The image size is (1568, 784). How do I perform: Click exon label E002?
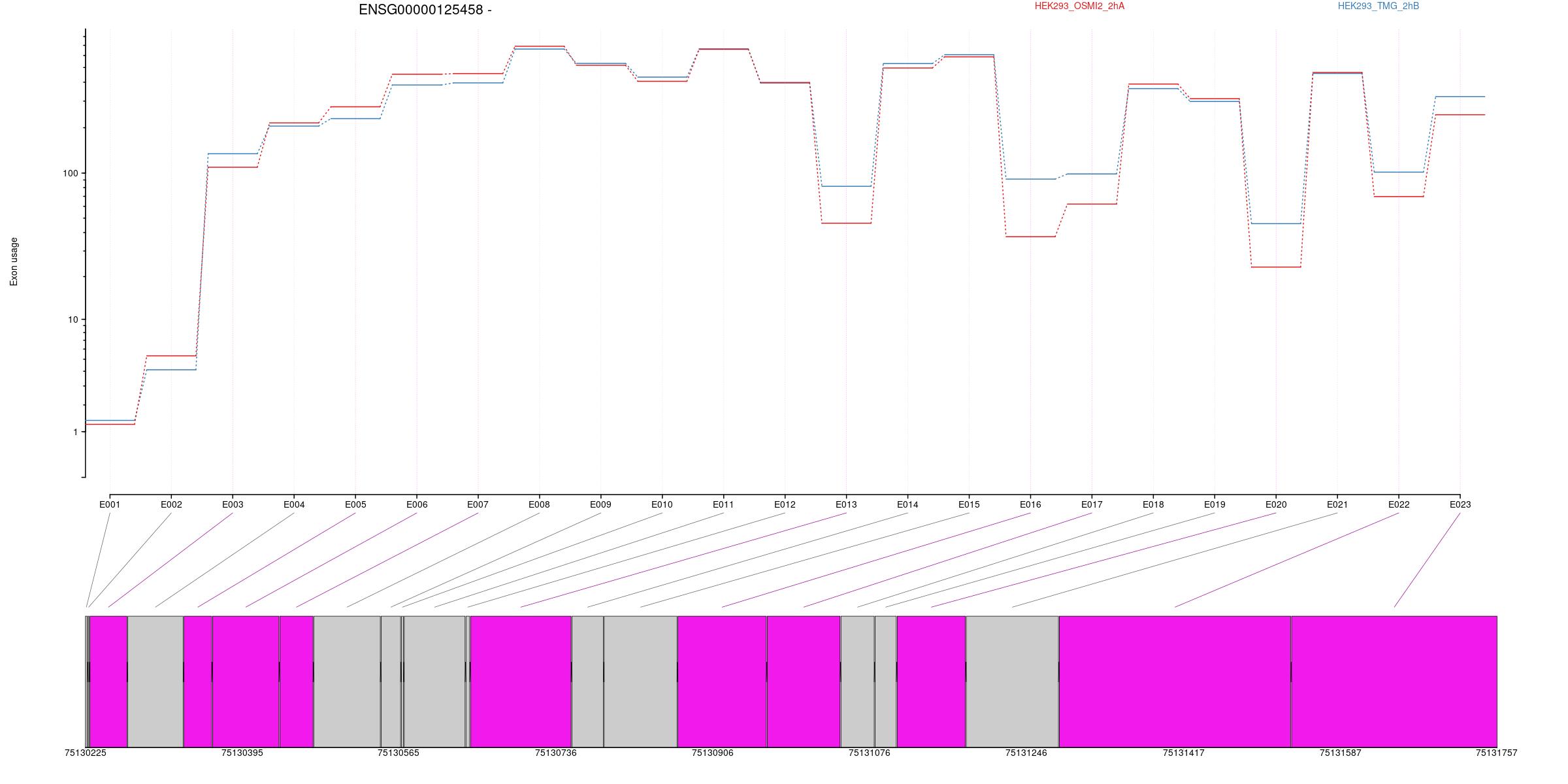(x=171, y=504)
